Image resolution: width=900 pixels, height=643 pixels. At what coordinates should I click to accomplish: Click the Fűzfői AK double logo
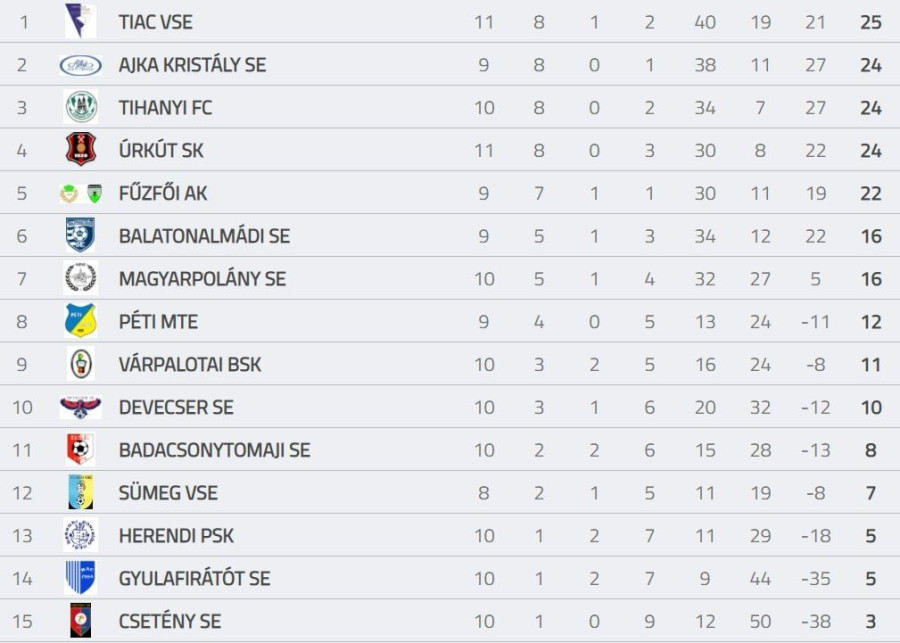(80, 193)
